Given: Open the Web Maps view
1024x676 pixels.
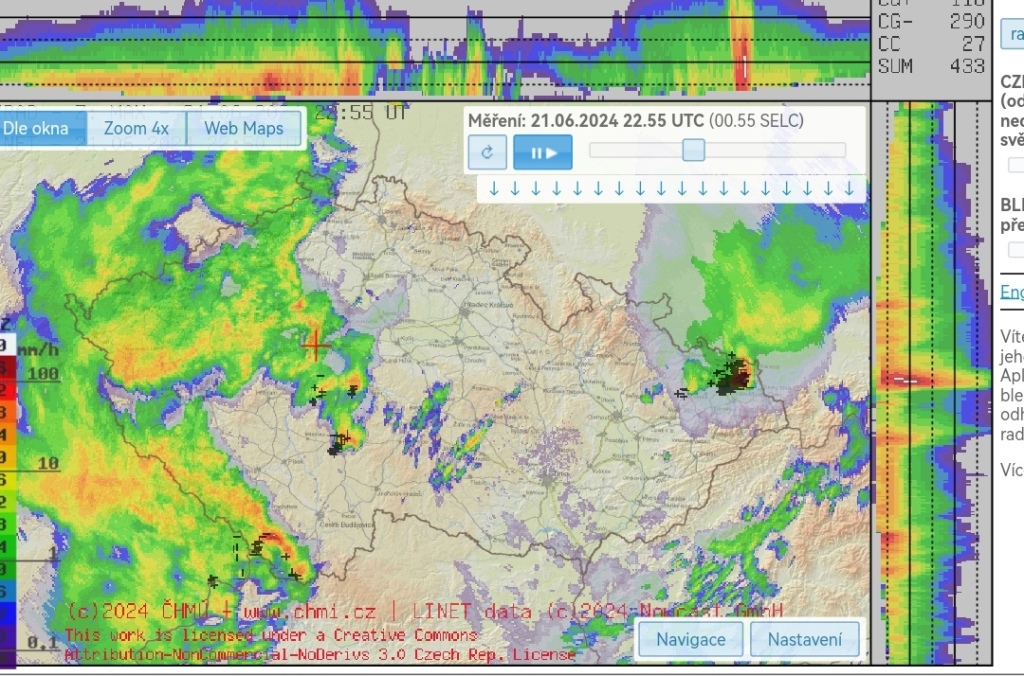Looking at the screenshot, I should click(x=243, y=128).
